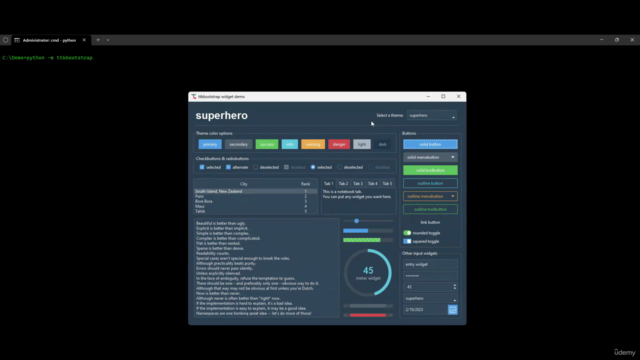Click the light theme color button
This screenshot has width=640, height=360.
pyautogui.click(x=362, y=144)
